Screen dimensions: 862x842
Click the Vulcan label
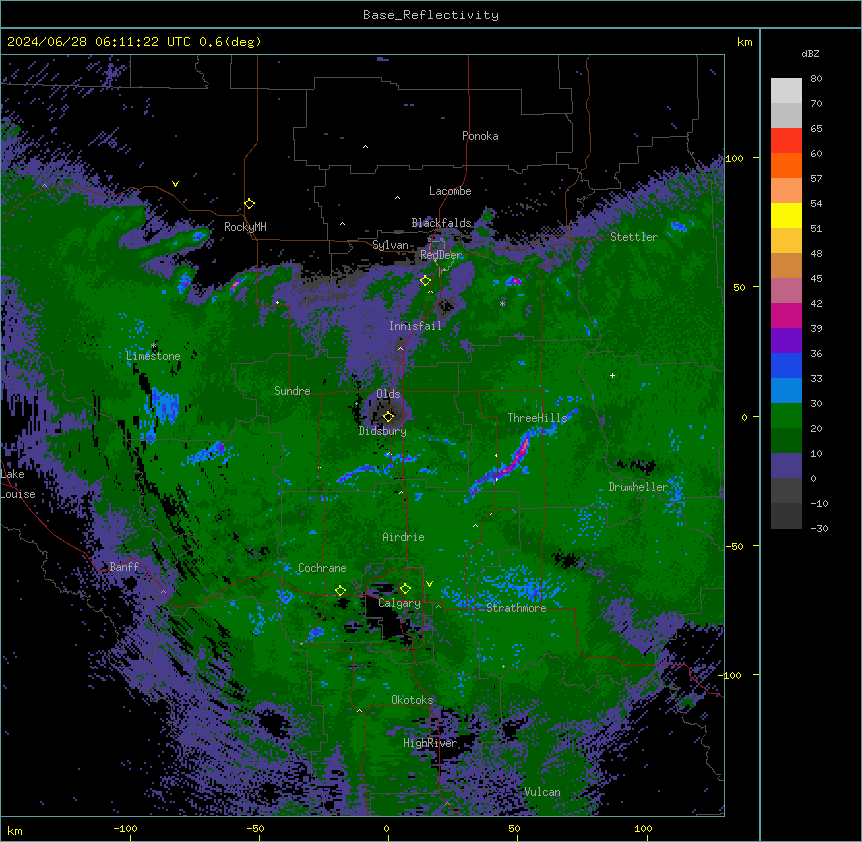542,792
